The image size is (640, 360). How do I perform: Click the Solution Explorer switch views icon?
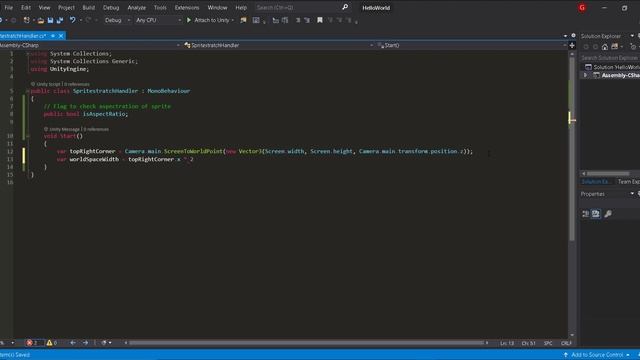point(615,47)
